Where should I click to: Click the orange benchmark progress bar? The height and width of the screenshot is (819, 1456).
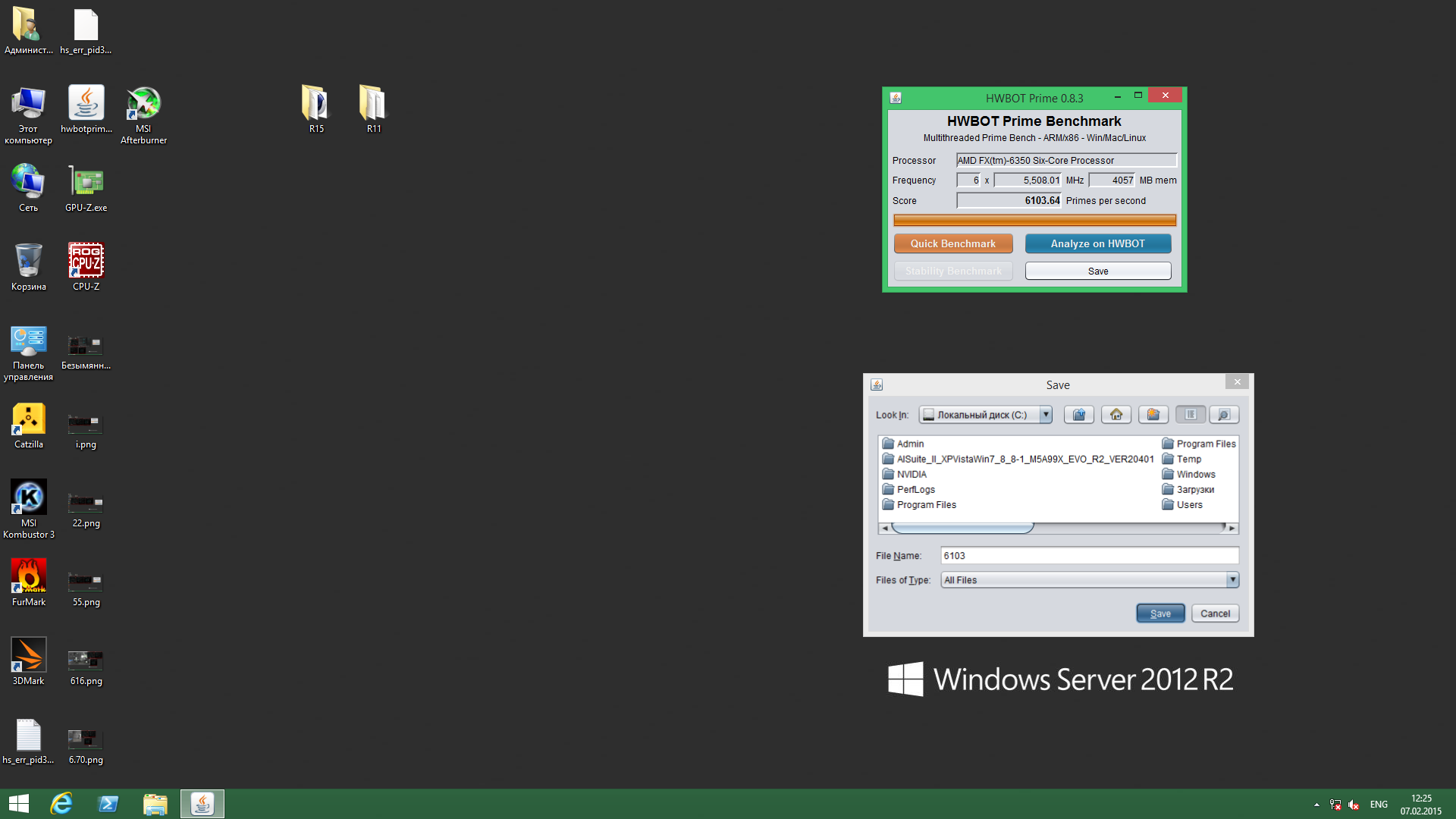tap(1034, 221)
